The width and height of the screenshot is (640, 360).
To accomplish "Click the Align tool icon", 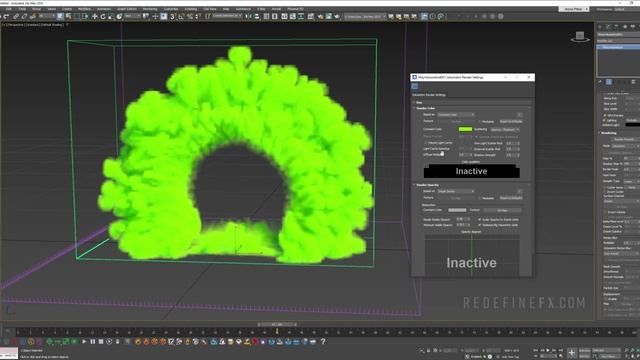I will [257, 16].
